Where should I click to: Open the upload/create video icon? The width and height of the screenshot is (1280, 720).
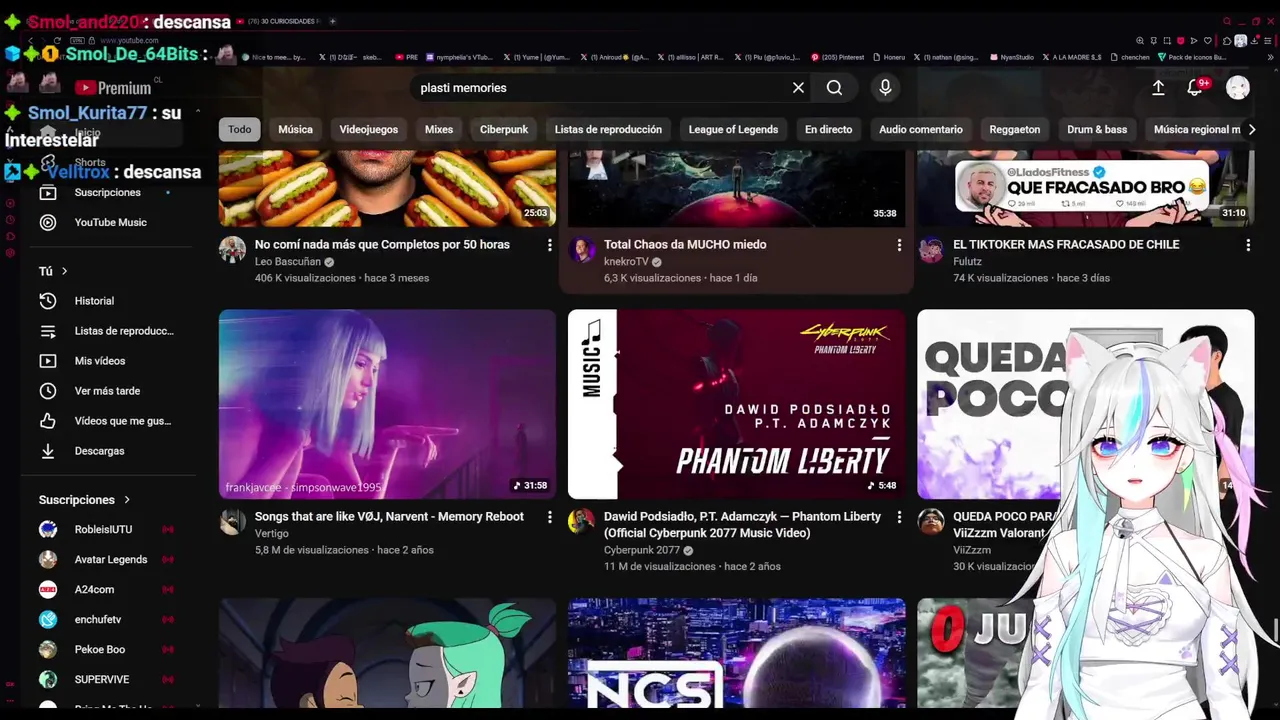(x=1158, y=88)
